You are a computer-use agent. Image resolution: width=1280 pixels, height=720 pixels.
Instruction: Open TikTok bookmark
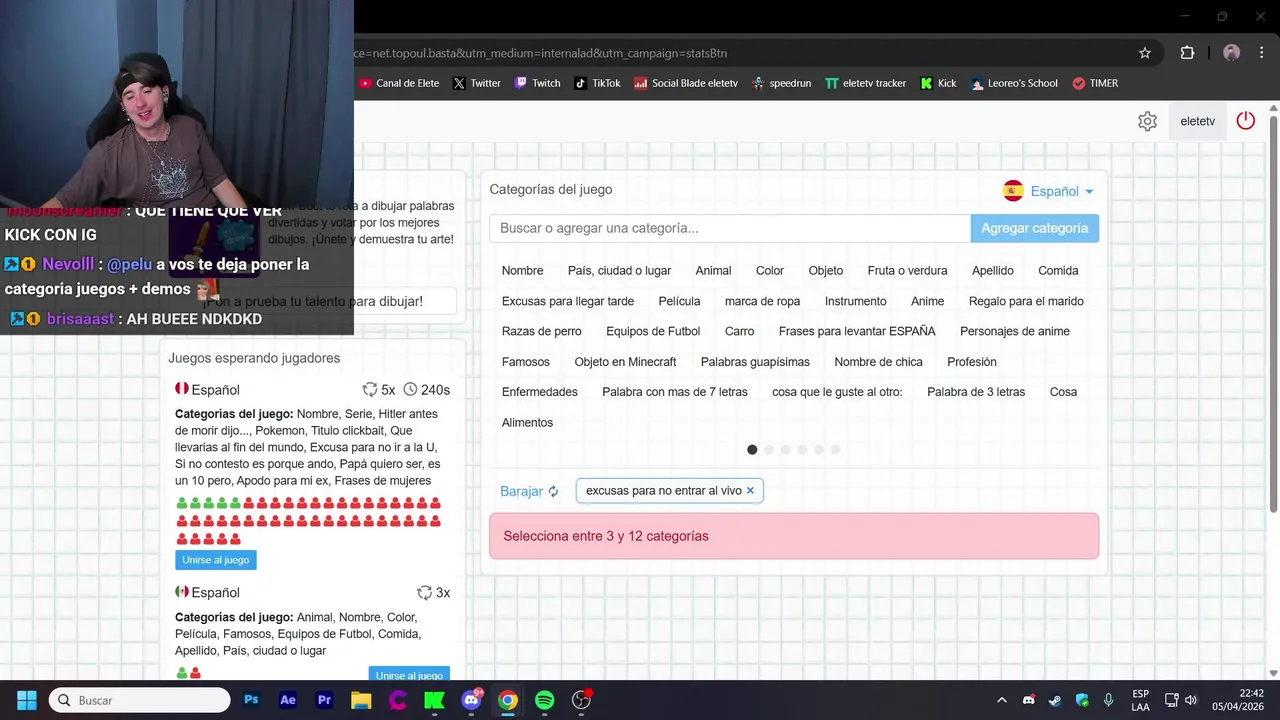click(x=597, y=83)
